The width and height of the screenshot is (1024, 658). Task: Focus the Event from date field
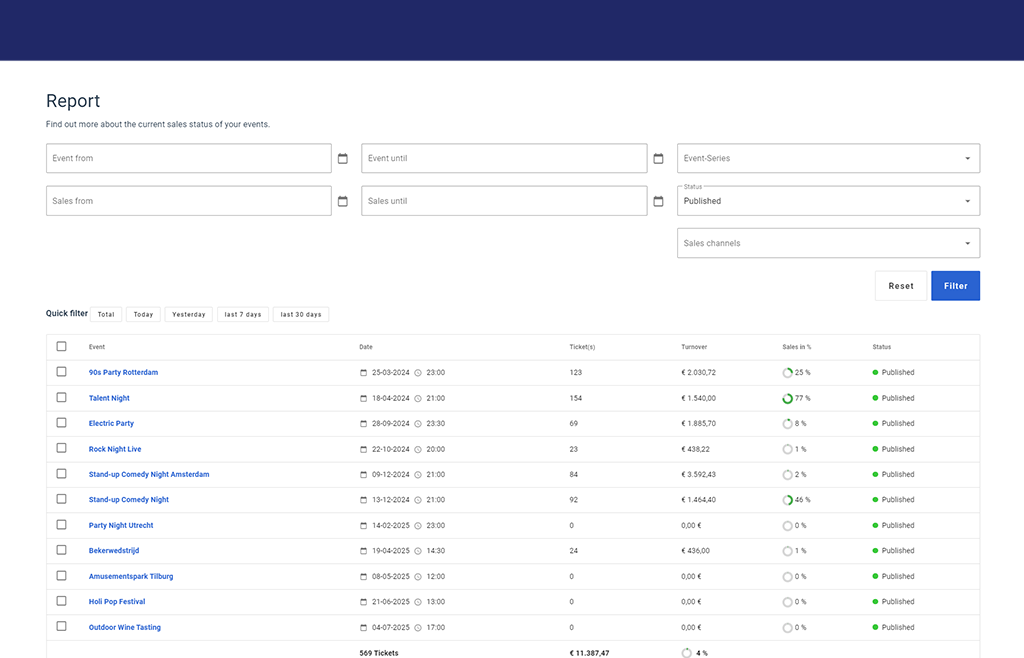(x=188, y=158)
